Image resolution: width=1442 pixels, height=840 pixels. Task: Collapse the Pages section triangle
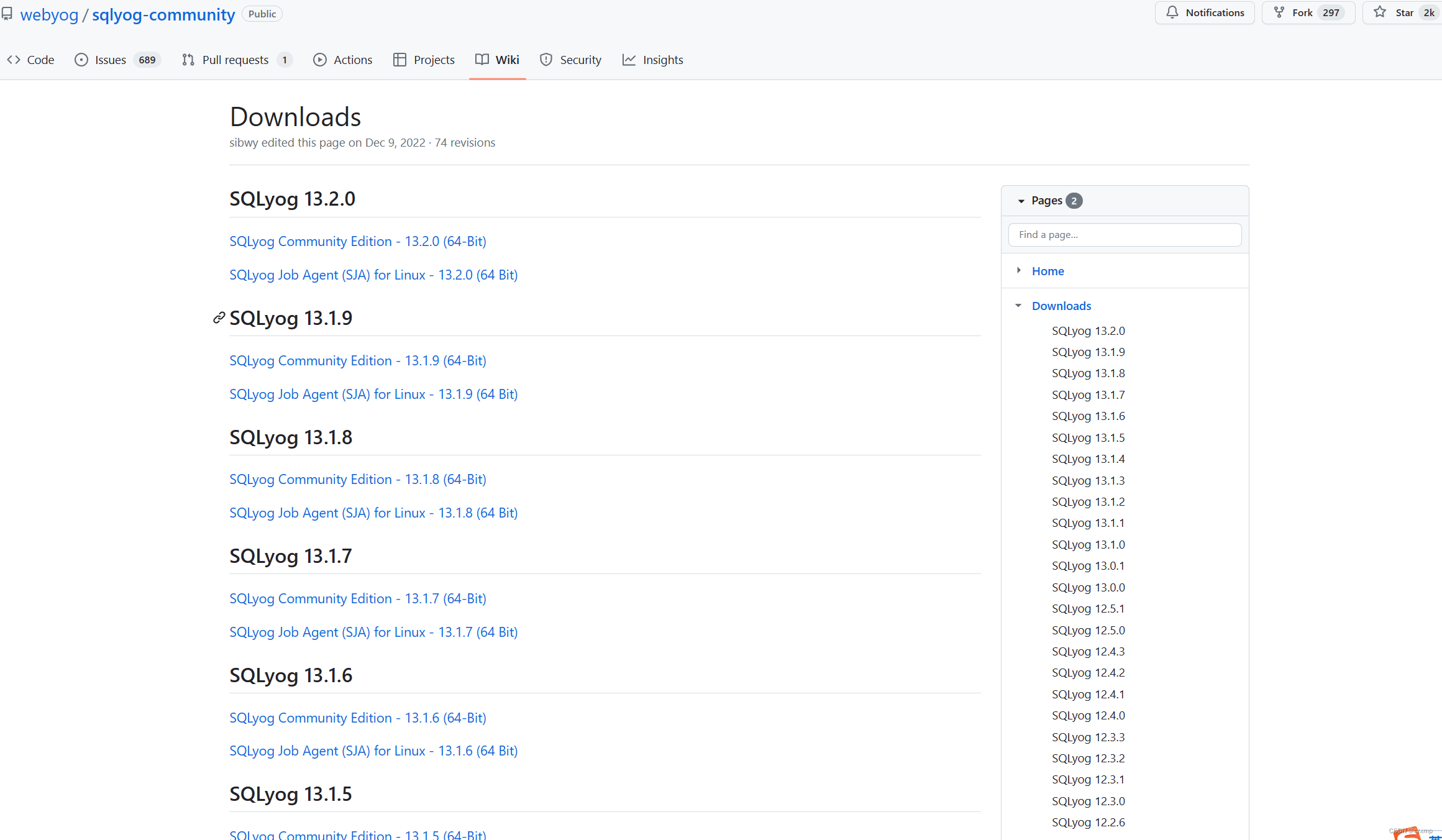(1021, 201)
